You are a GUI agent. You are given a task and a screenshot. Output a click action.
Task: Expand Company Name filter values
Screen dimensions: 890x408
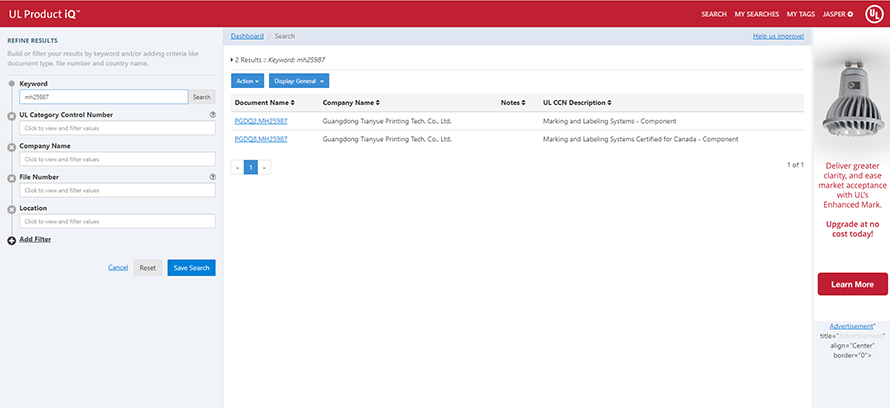(x=117, y=159)
